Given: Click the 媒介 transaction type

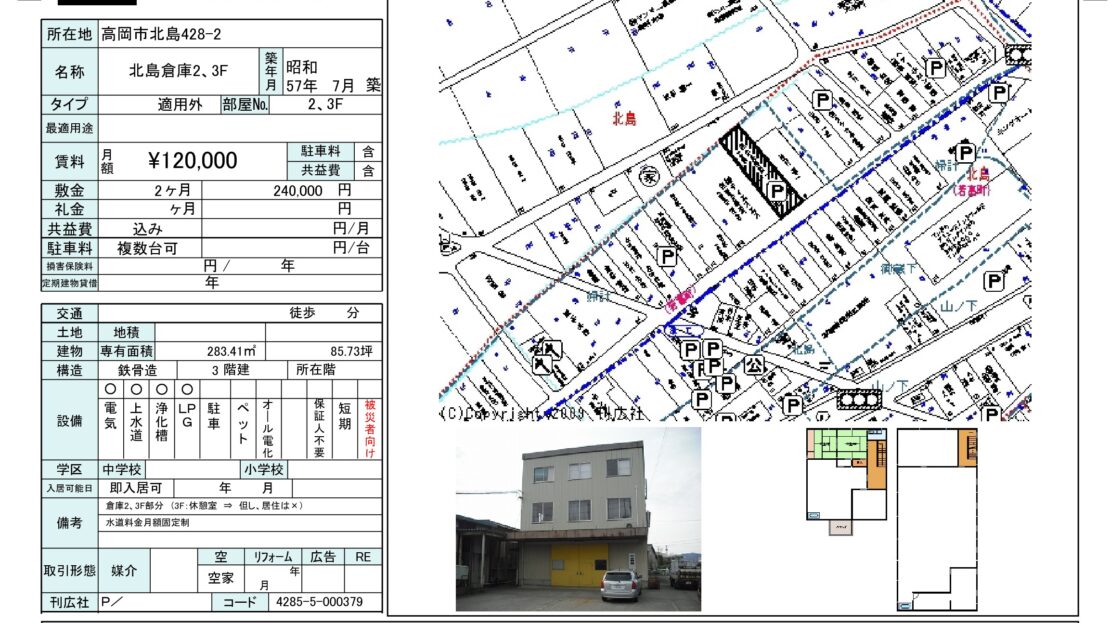Looking at the screenshot, I should pyautogui.click(x=124, y=571).
